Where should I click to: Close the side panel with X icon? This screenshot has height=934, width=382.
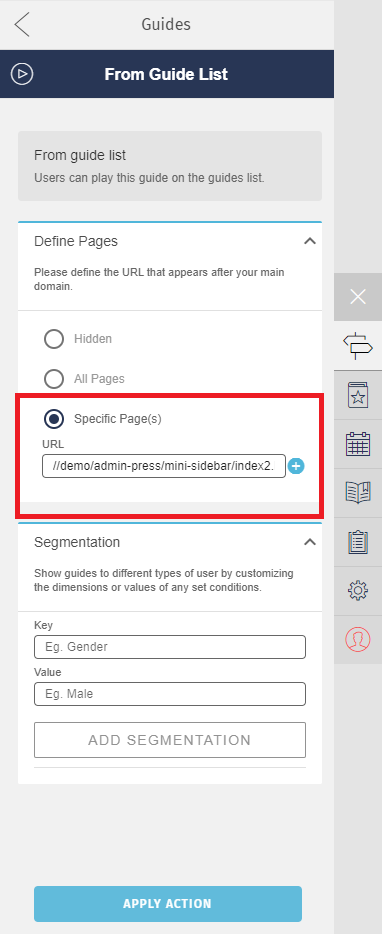point(358,297)
